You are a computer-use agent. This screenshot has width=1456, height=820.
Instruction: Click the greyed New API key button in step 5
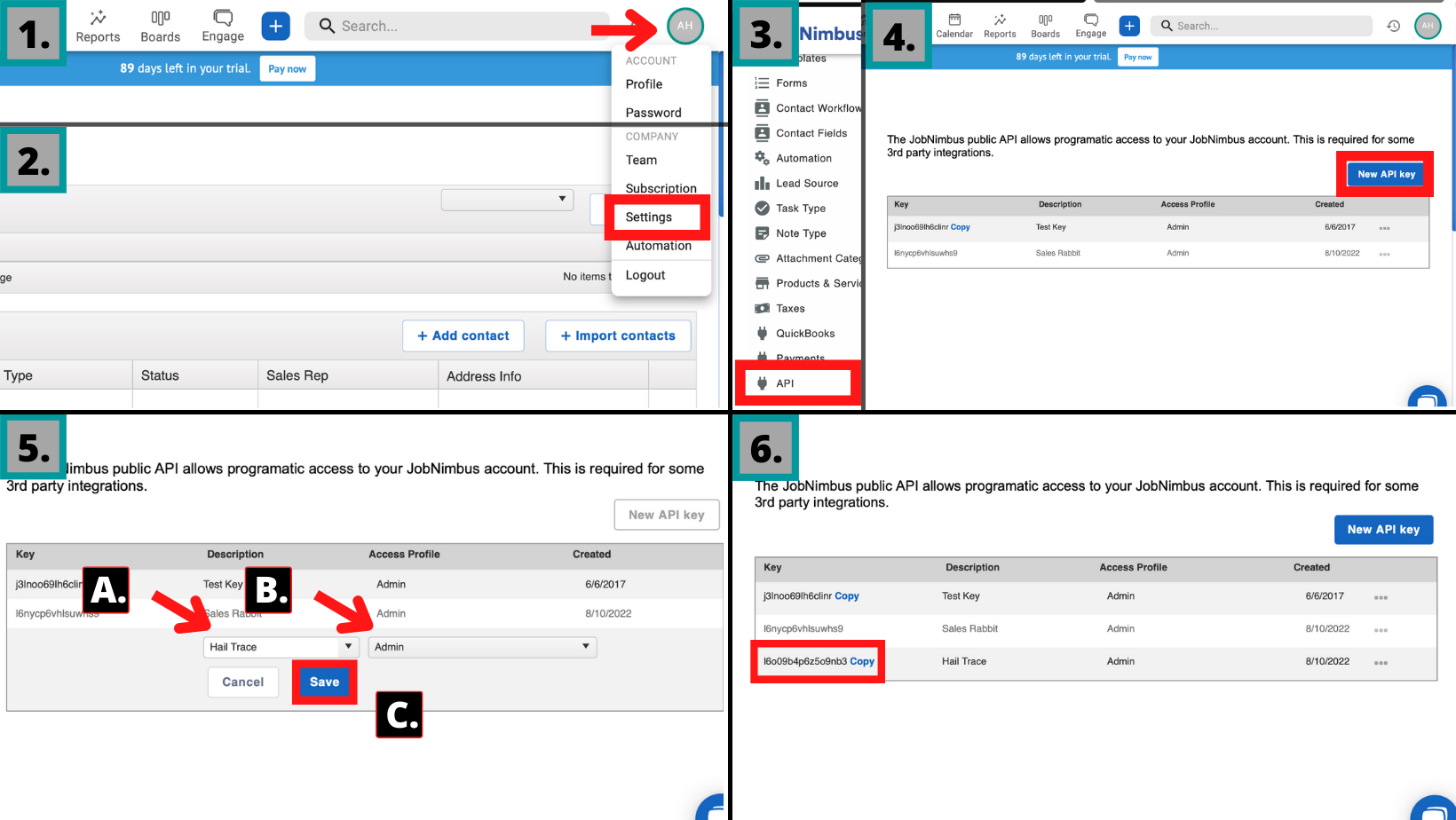click(x=667, y=515)
